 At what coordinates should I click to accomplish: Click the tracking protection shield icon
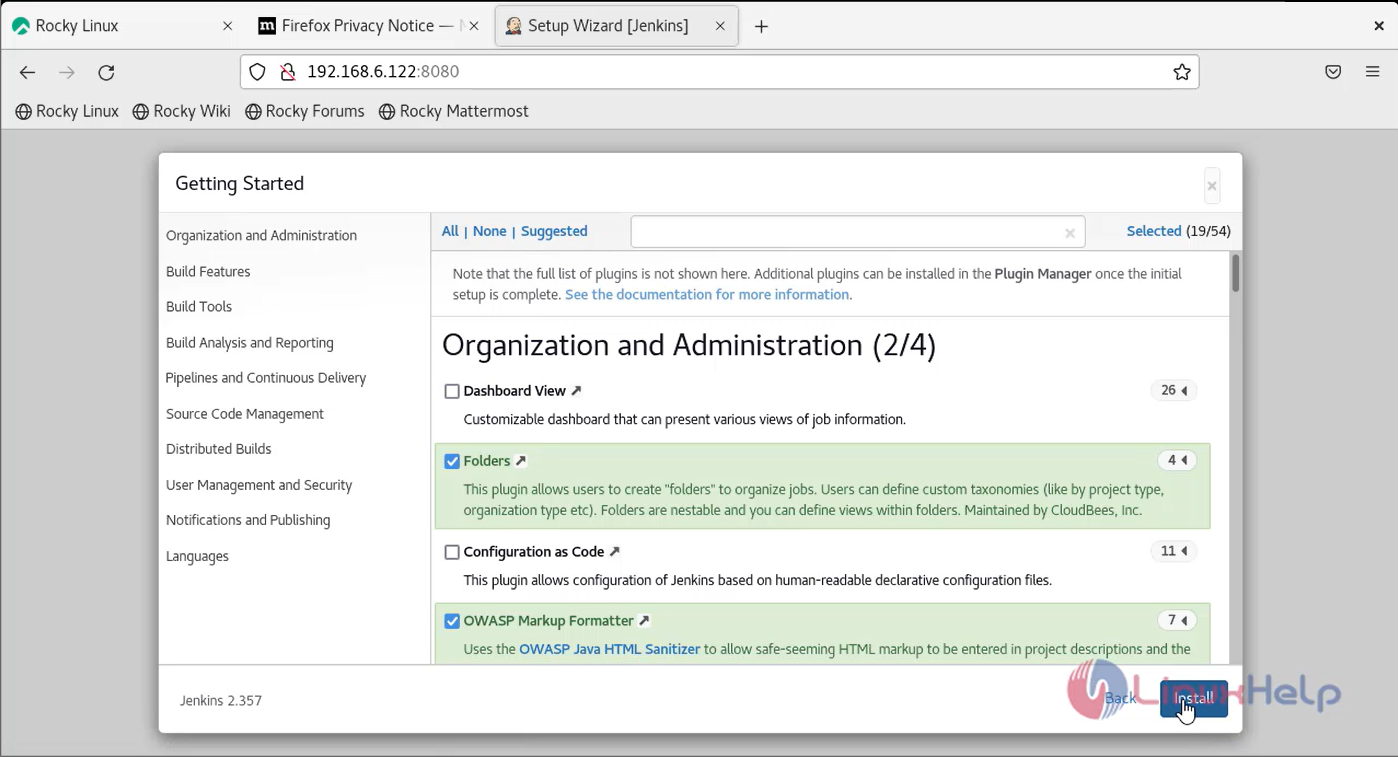click(258, 72)
